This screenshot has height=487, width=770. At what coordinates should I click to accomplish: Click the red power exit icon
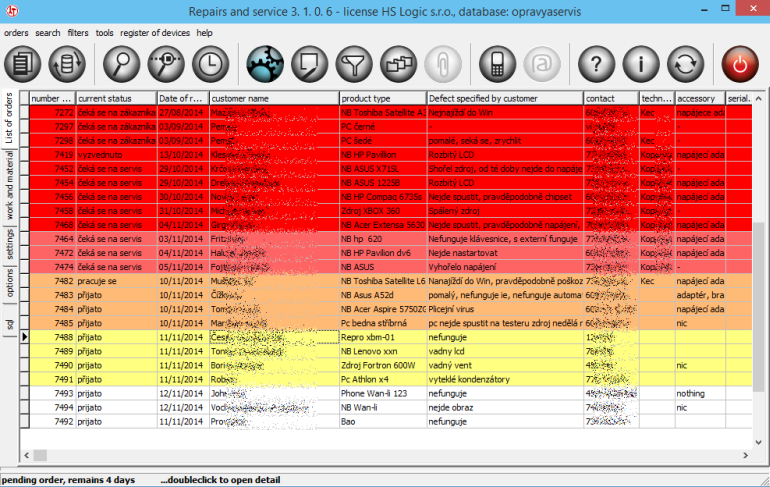pyautogui.click(x=740, y=64)
